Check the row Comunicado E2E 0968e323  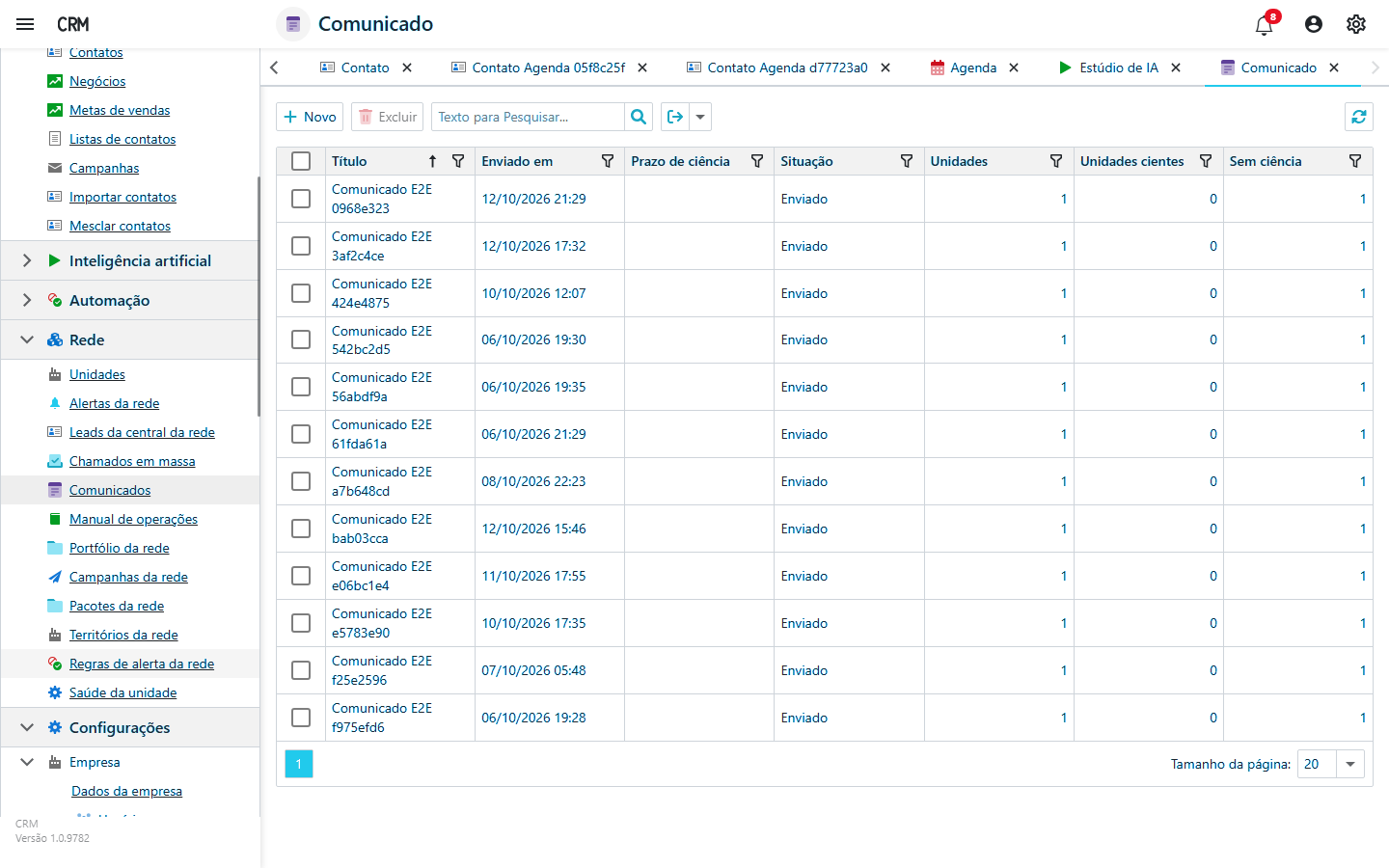click(301, 199)
